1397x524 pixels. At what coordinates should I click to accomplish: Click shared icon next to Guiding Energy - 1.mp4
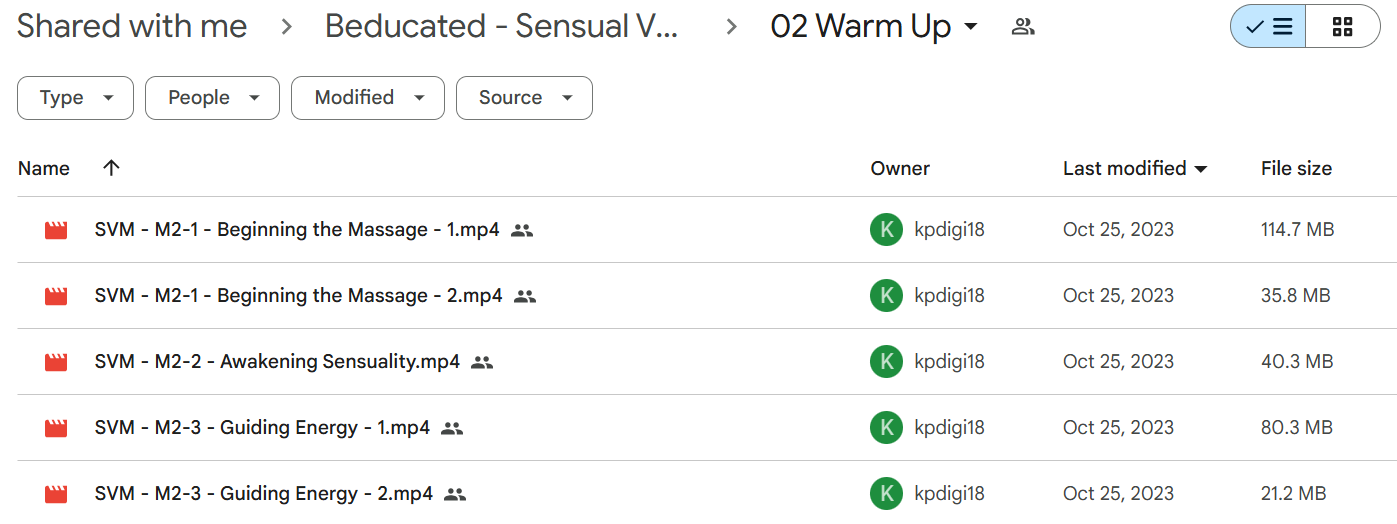coord(452,428)
